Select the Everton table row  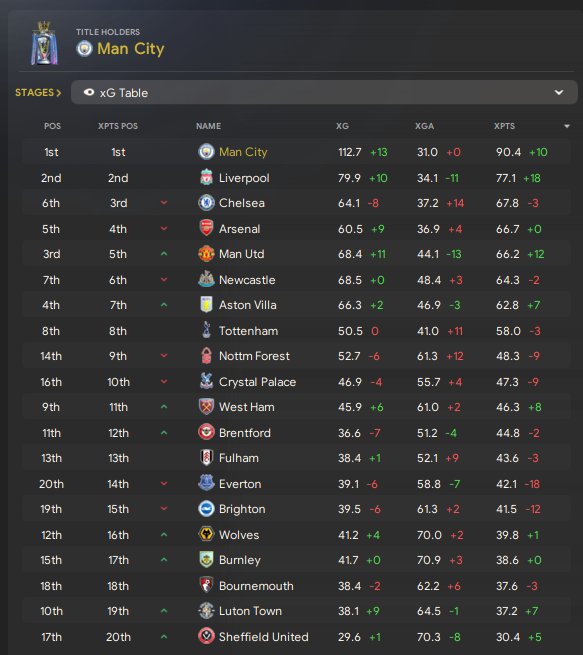[297, 484]
